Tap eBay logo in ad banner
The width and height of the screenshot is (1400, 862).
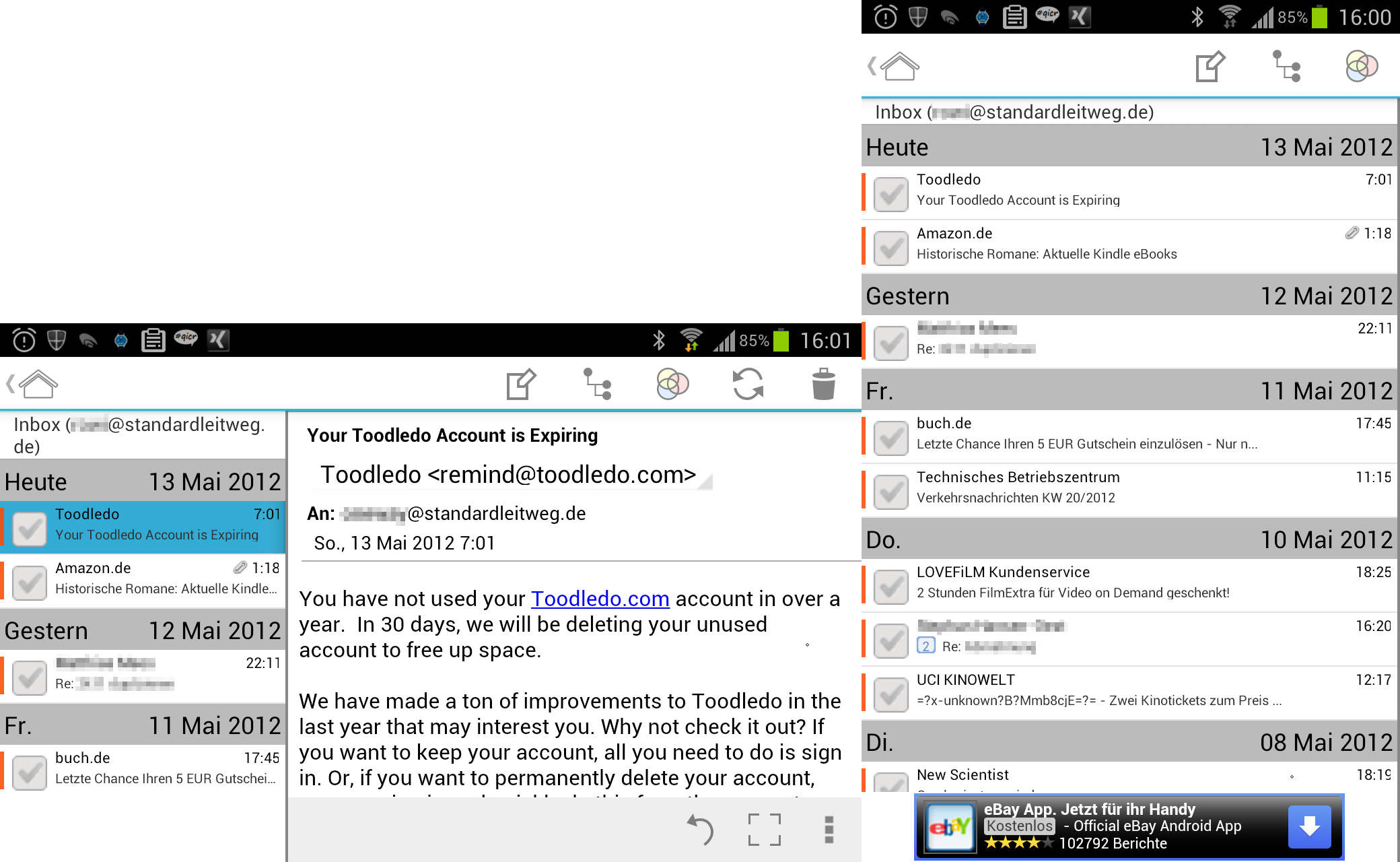[949, 826]
